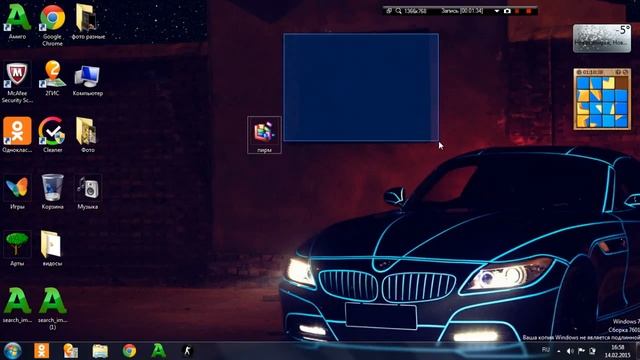The width and height of the screenshot is (640, 360).
Task: Select the search_im... (1) file
Action: point(52,309)
